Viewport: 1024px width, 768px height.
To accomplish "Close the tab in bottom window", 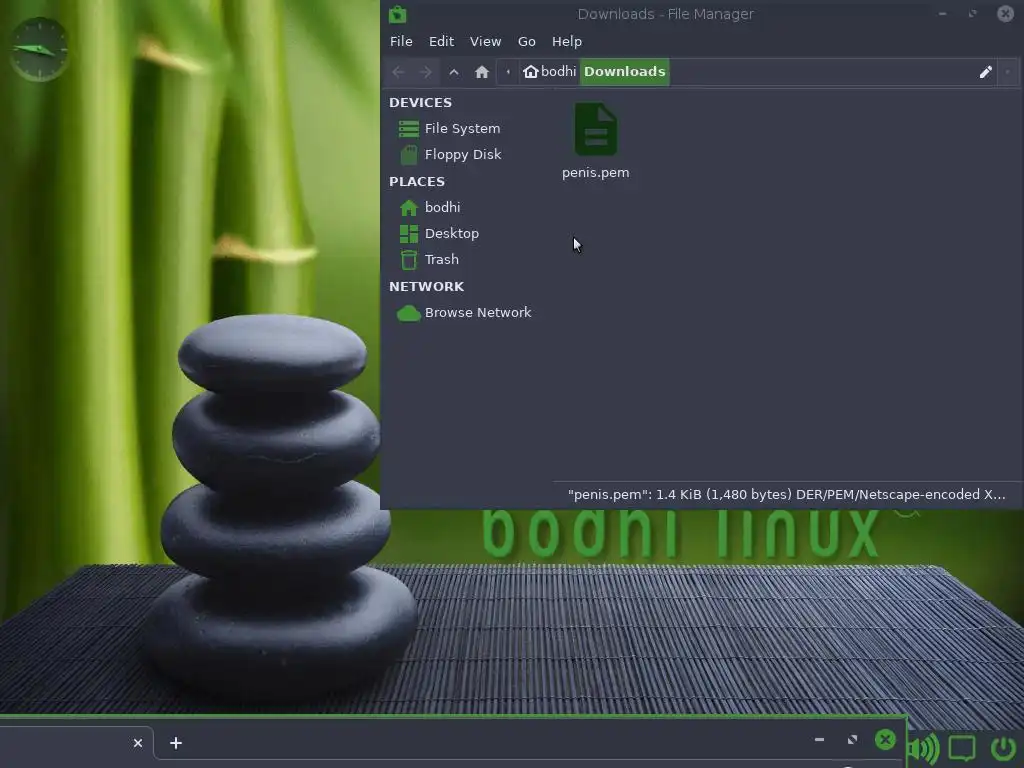I will 138,743.
